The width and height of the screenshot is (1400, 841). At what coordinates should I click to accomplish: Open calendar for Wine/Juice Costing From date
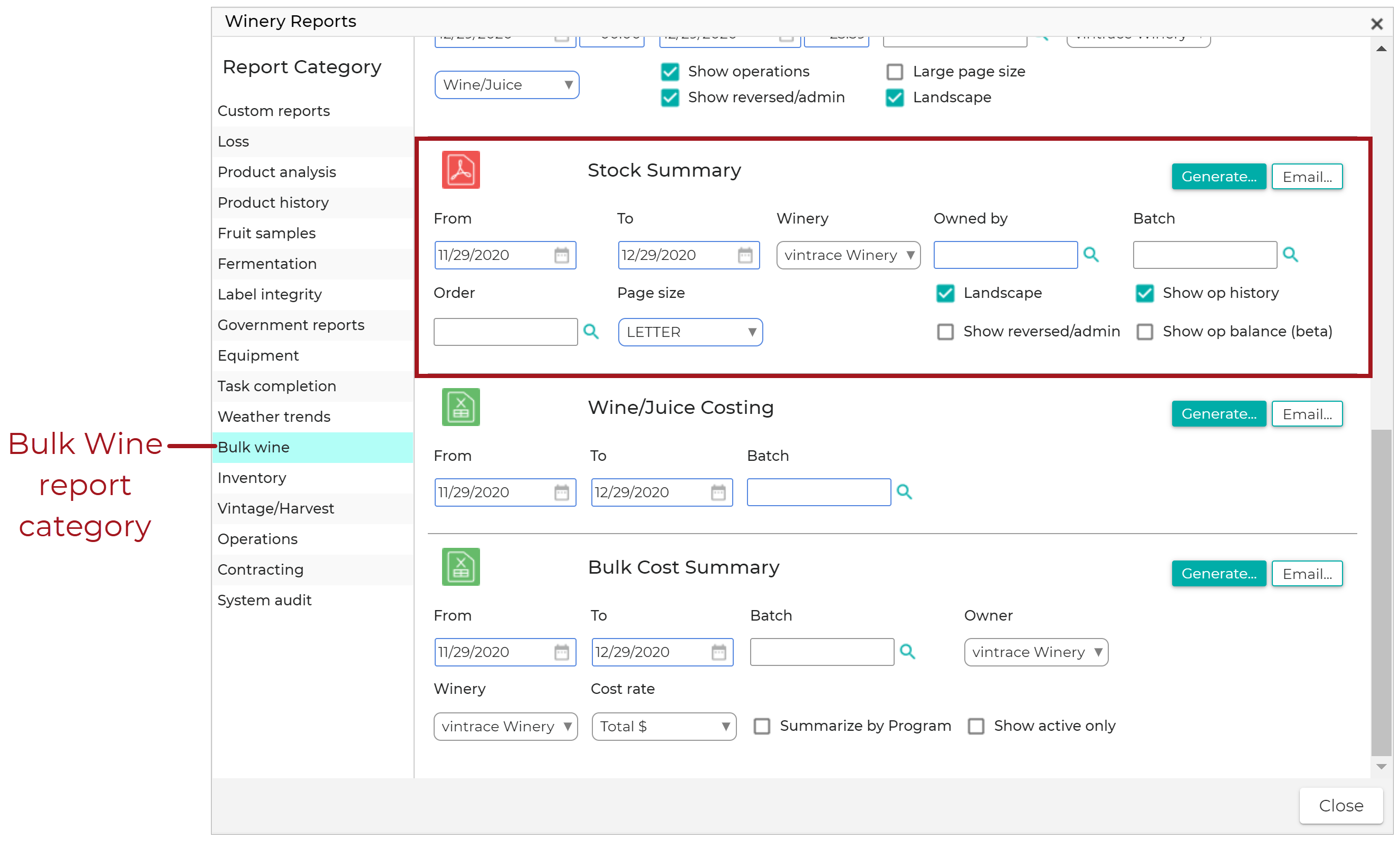(x=561, y=492)
